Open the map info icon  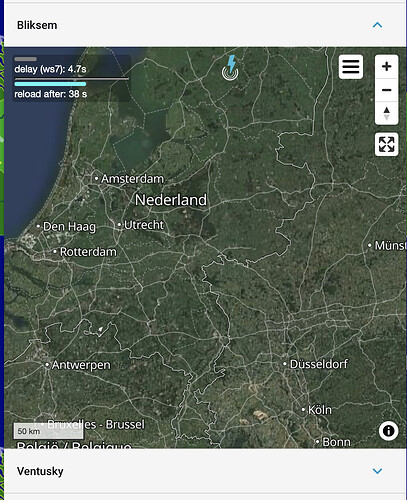point(388,431)
